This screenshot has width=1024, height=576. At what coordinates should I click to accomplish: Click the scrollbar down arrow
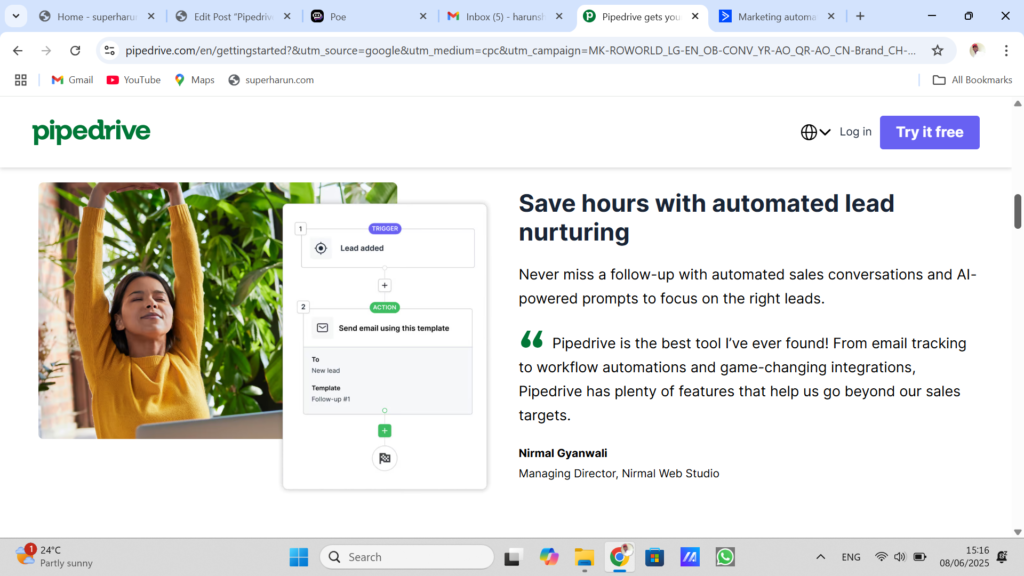pyautogui.click(x=1017, y=532)
